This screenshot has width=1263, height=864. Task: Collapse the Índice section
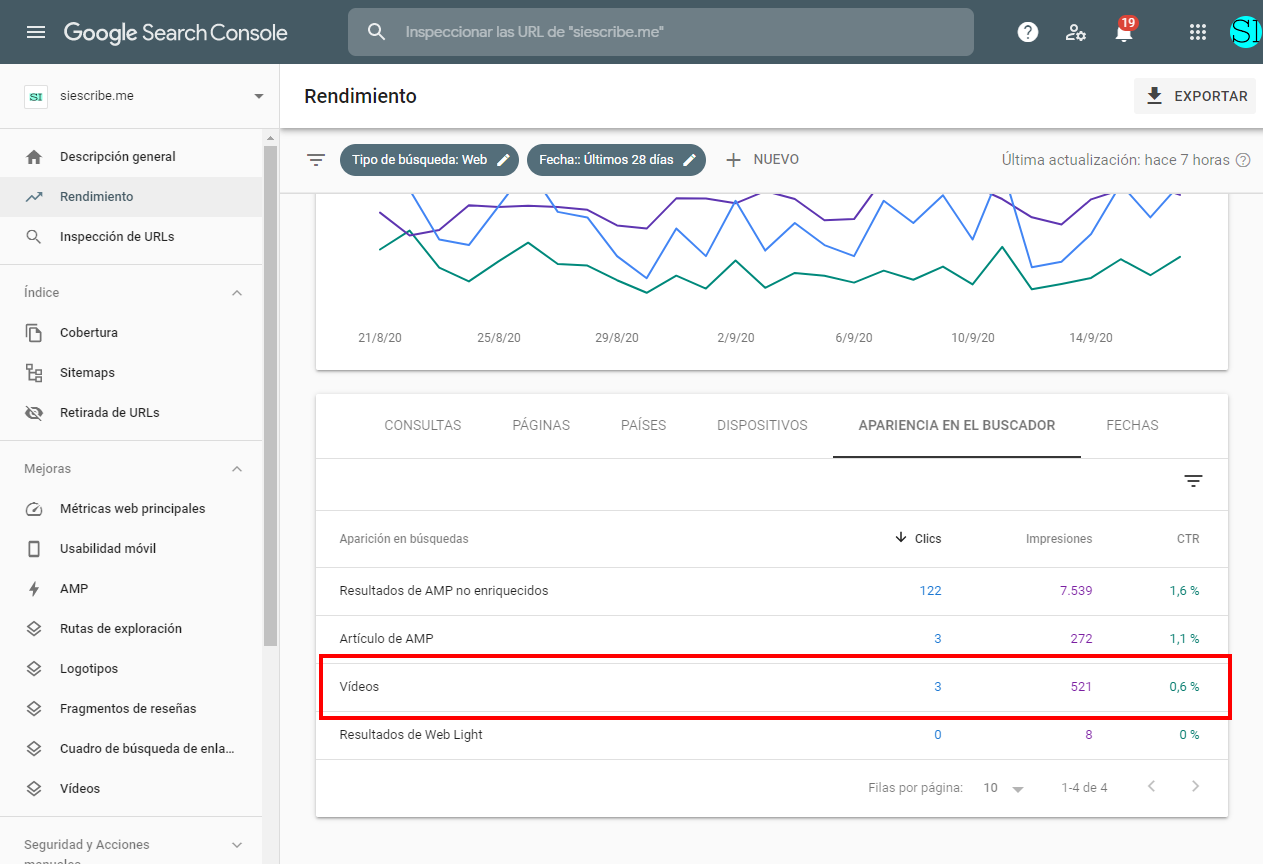click(237, 293)
